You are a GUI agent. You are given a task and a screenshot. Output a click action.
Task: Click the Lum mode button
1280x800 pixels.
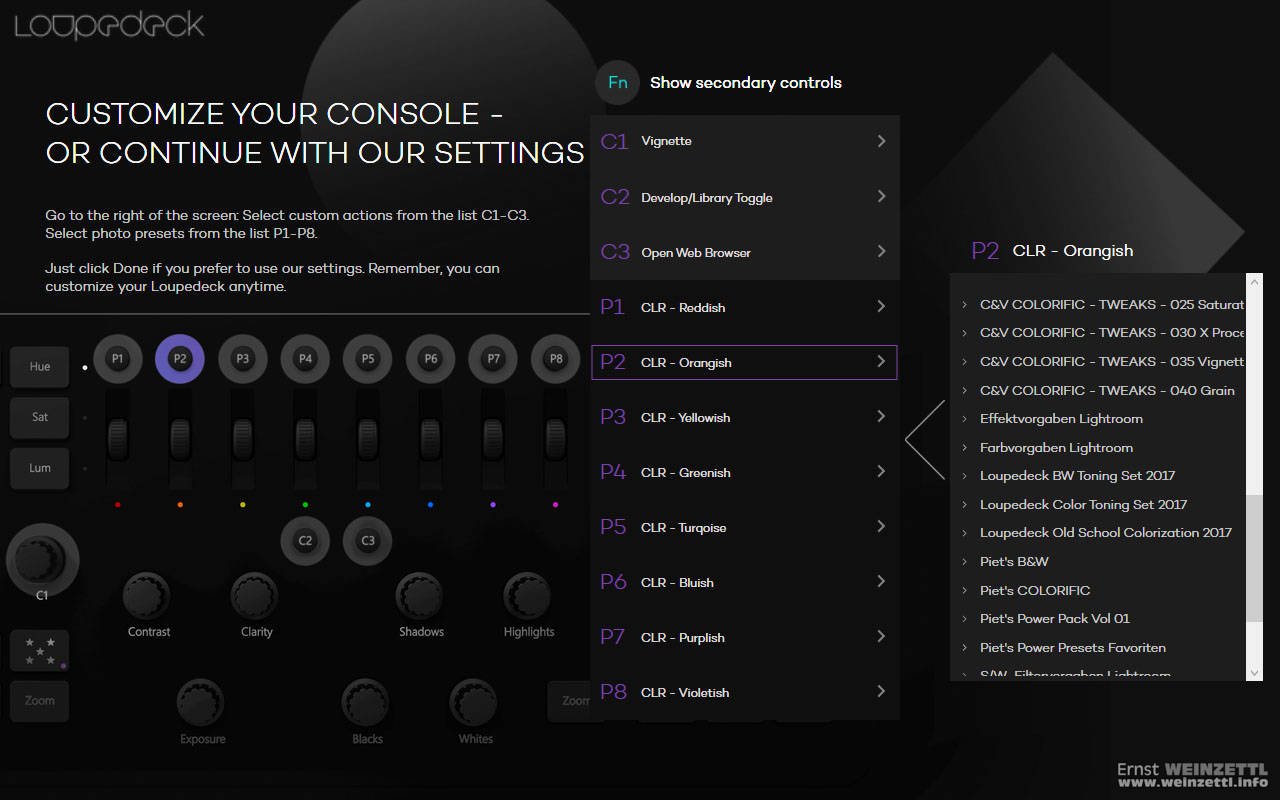pyautogui.click(x=40, y=468)
